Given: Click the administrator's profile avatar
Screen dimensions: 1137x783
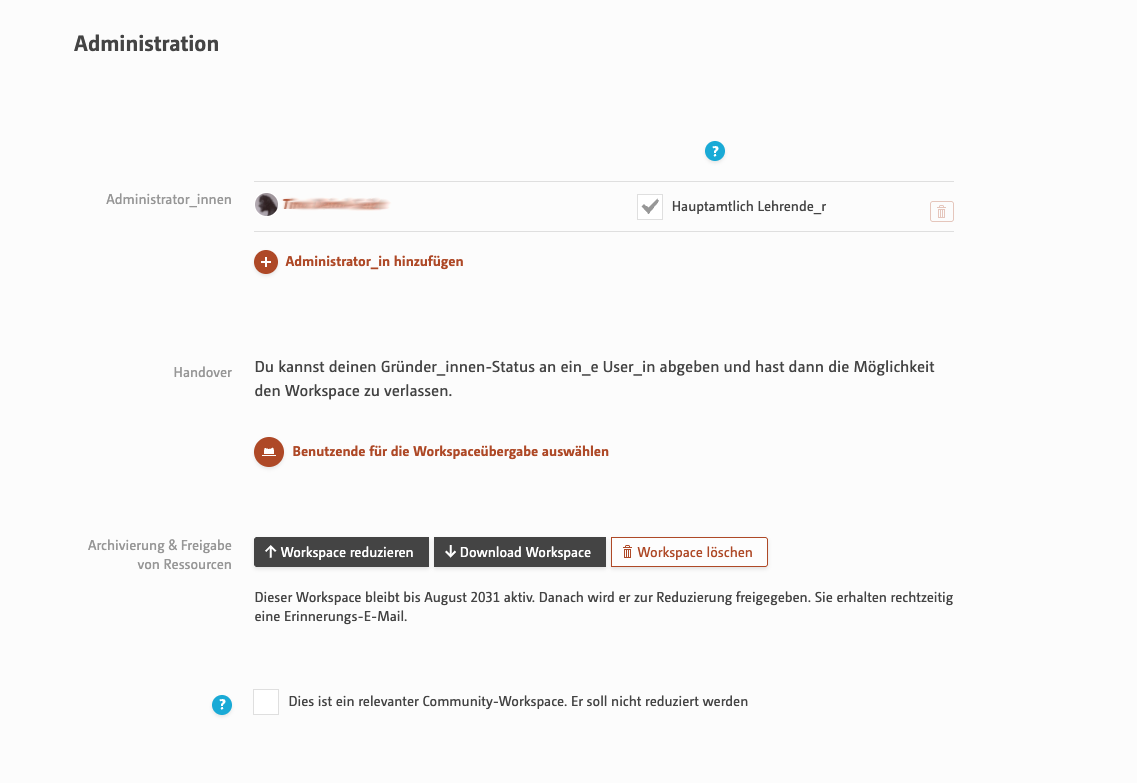Looking at the screenshot, I should pyautogui.click(x=266, y=204).
